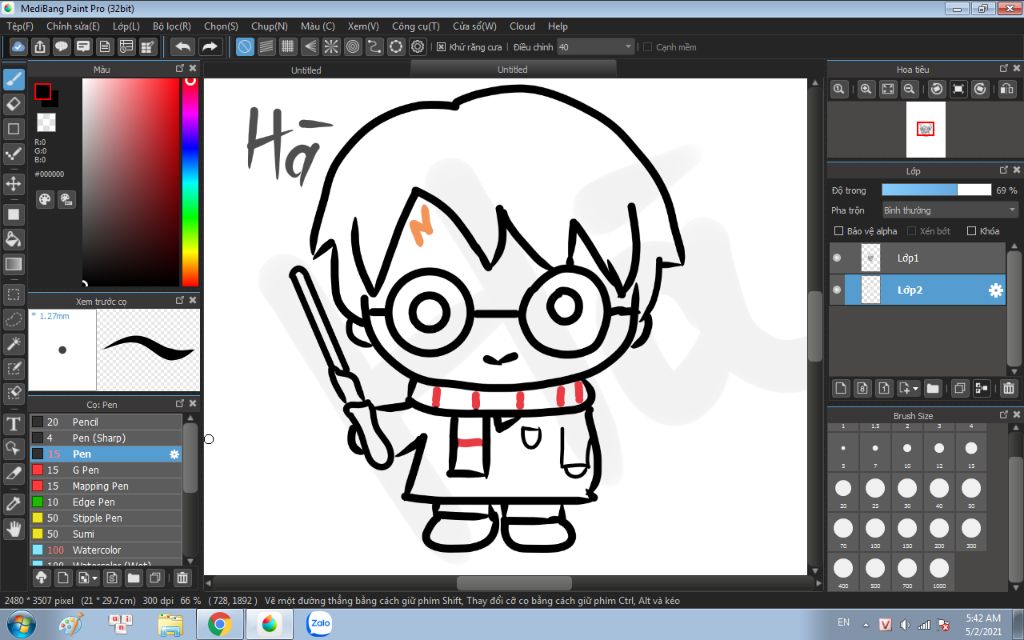Click the export share icon
Screen dimensions: 1024x640
click(40, 47)
